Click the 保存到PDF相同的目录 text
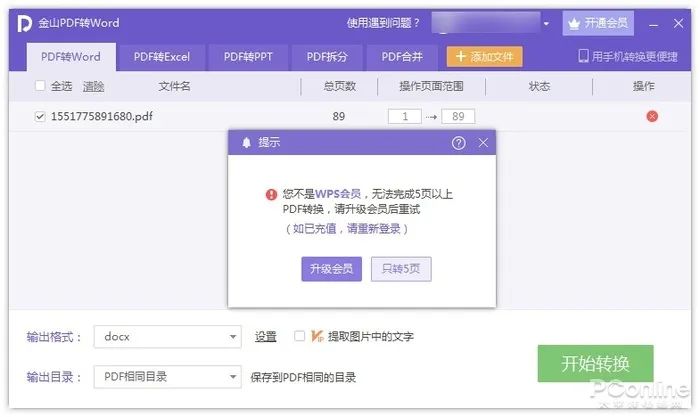Viewport: 700px width, 417px height. tap(303, 377)
